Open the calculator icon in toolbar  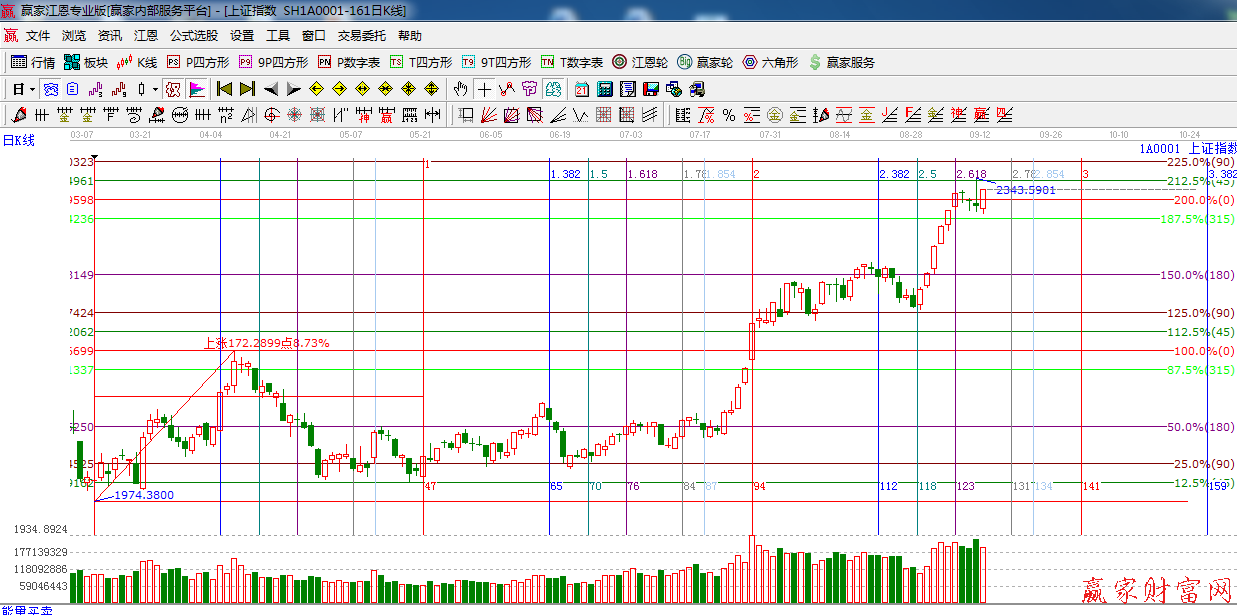pyautogui.click(x=604, y=89)
